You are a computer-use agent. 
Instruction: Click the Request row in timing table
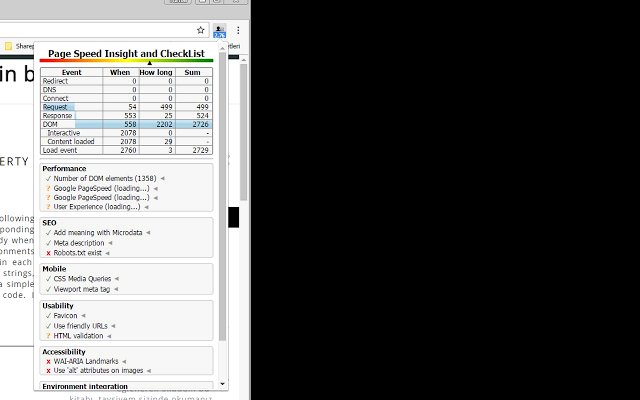pyautogui.click(x=127, y=107)
